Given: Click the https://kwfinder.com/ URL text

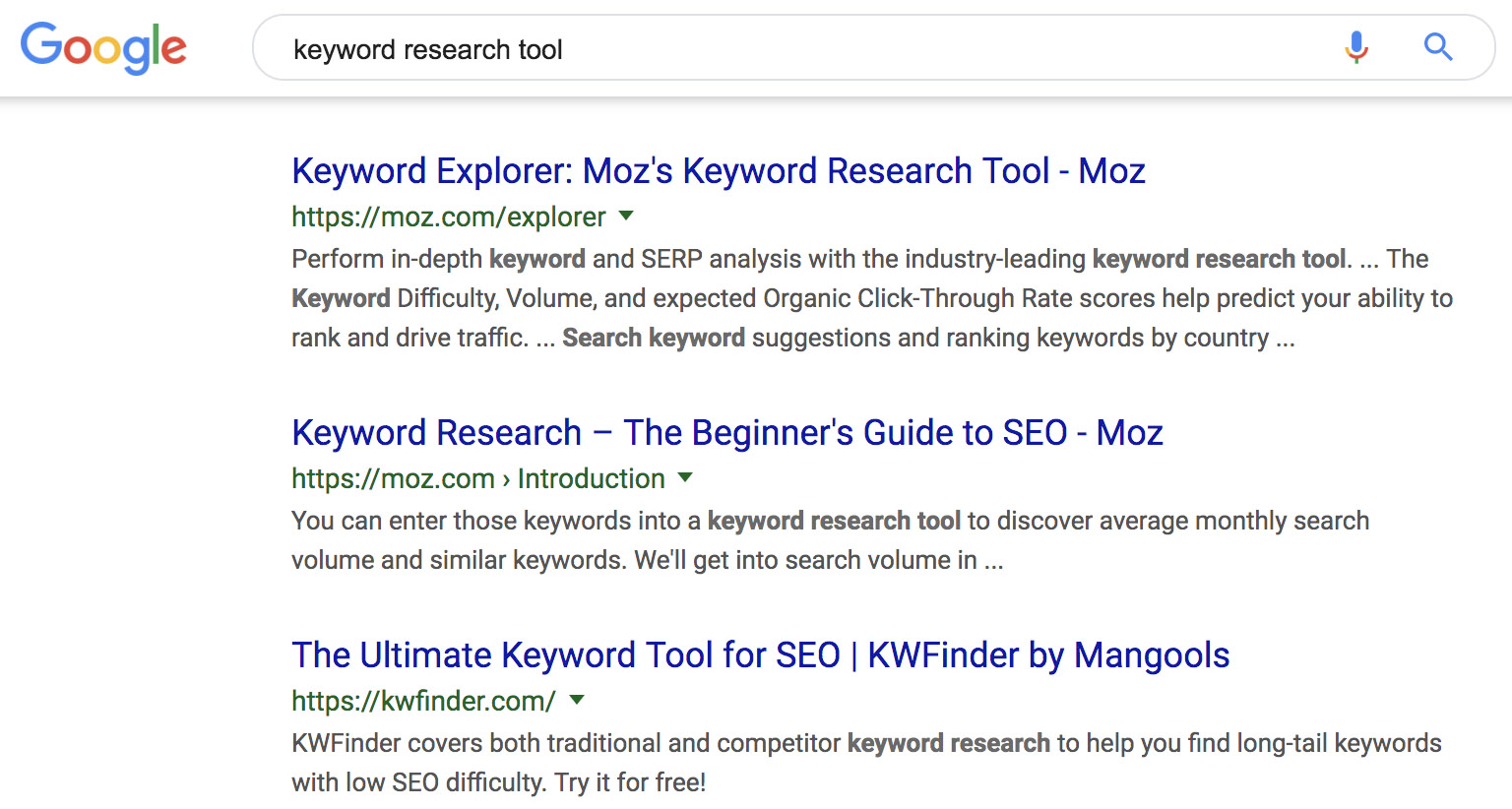Looking at the screenshot, I should tap(423, 701).
